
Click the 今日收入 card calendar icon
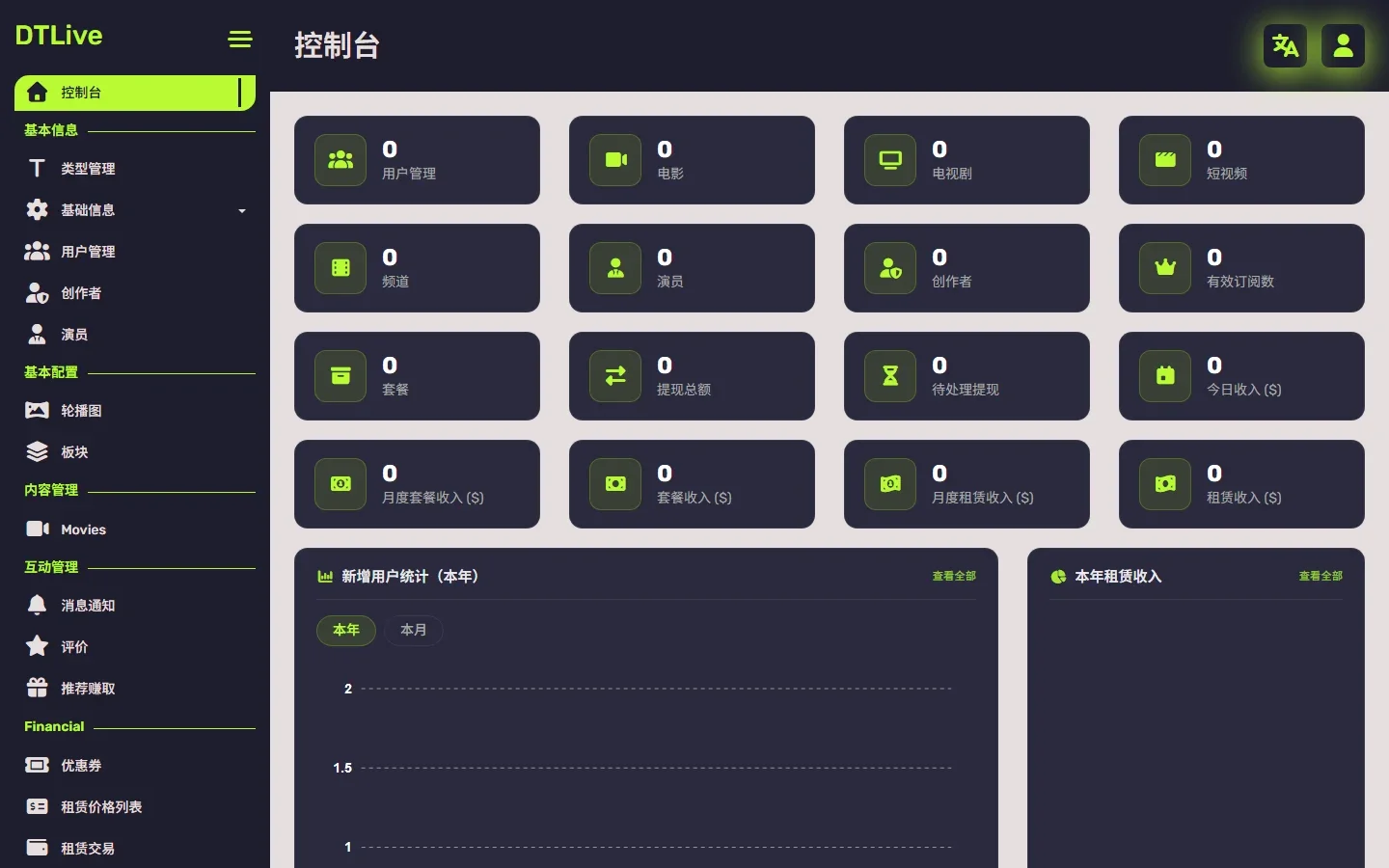click(x=1165, y=376)
